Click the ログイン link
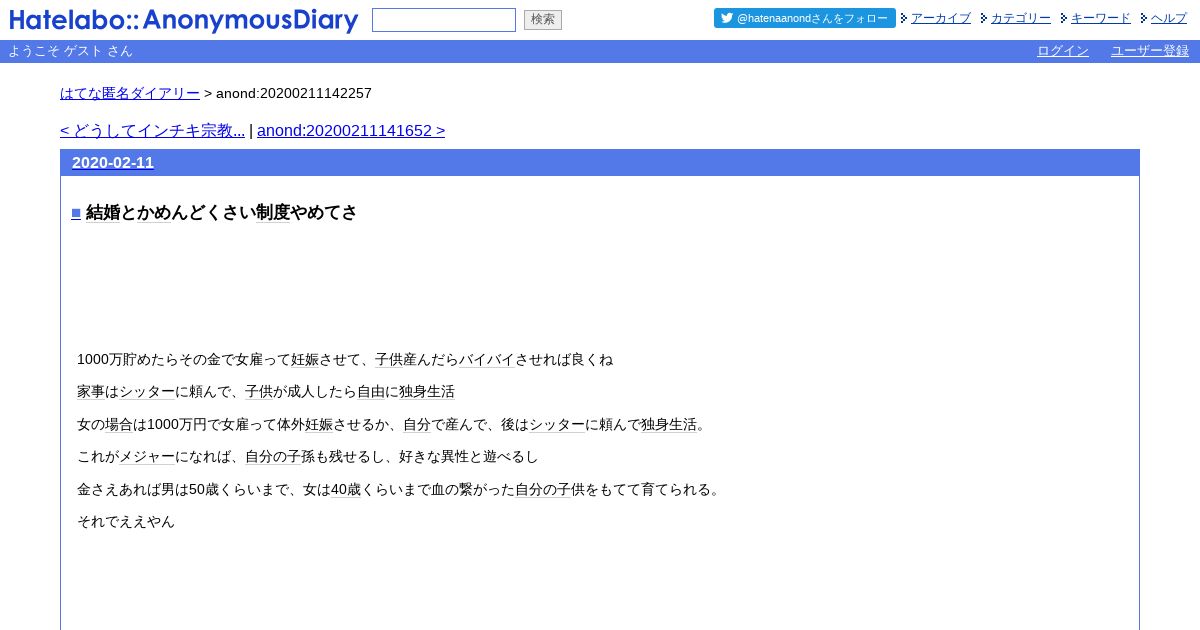1200x630 pixels. coord(1063,51)
